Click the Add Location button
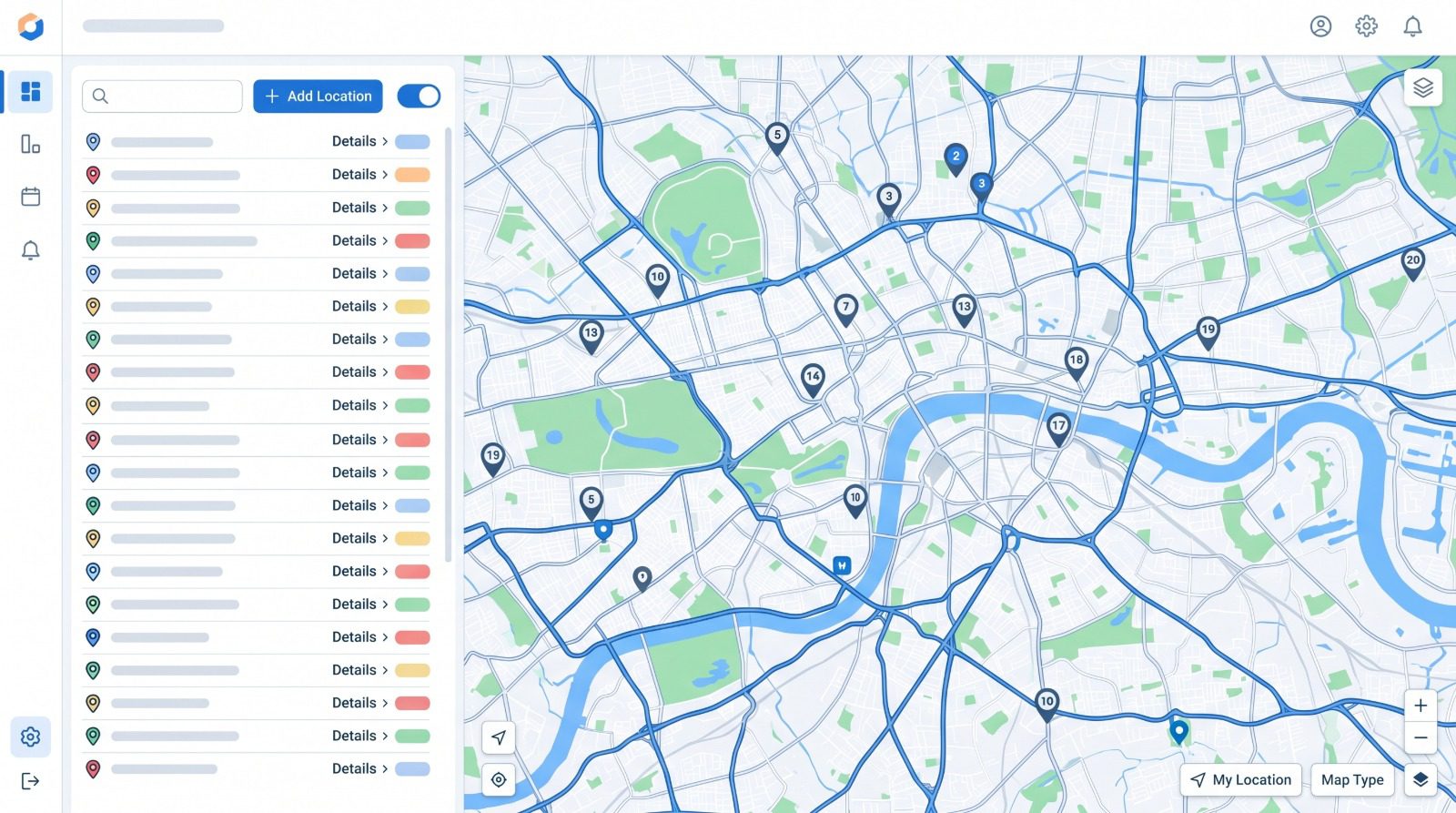 point(318,96)
